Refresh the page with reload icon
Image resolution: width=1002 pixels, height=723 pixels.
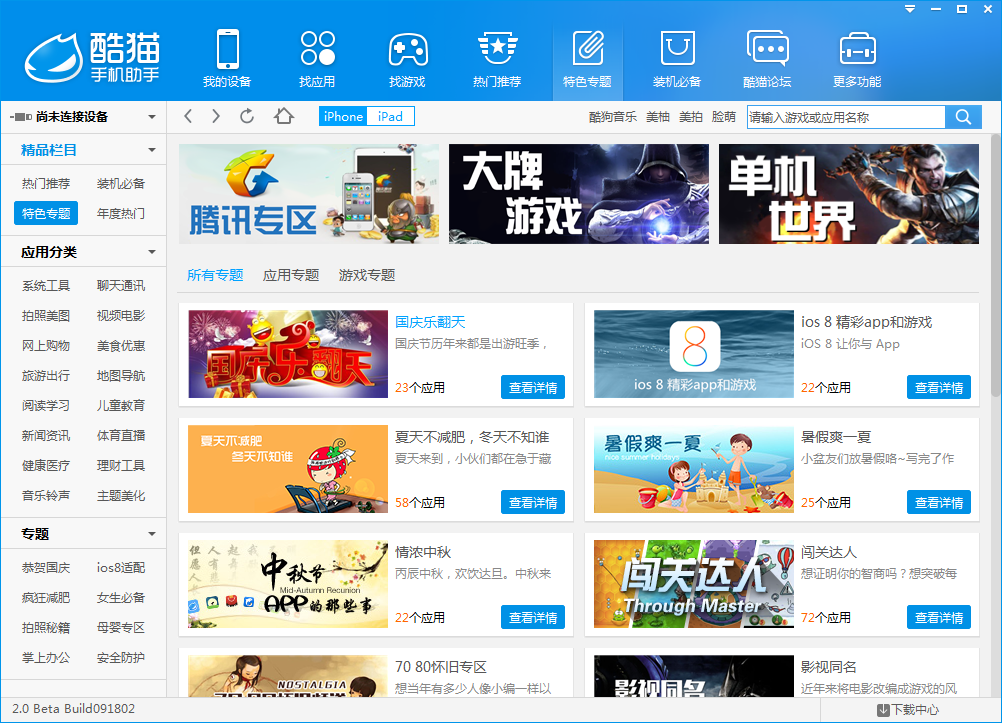[247, 116]
